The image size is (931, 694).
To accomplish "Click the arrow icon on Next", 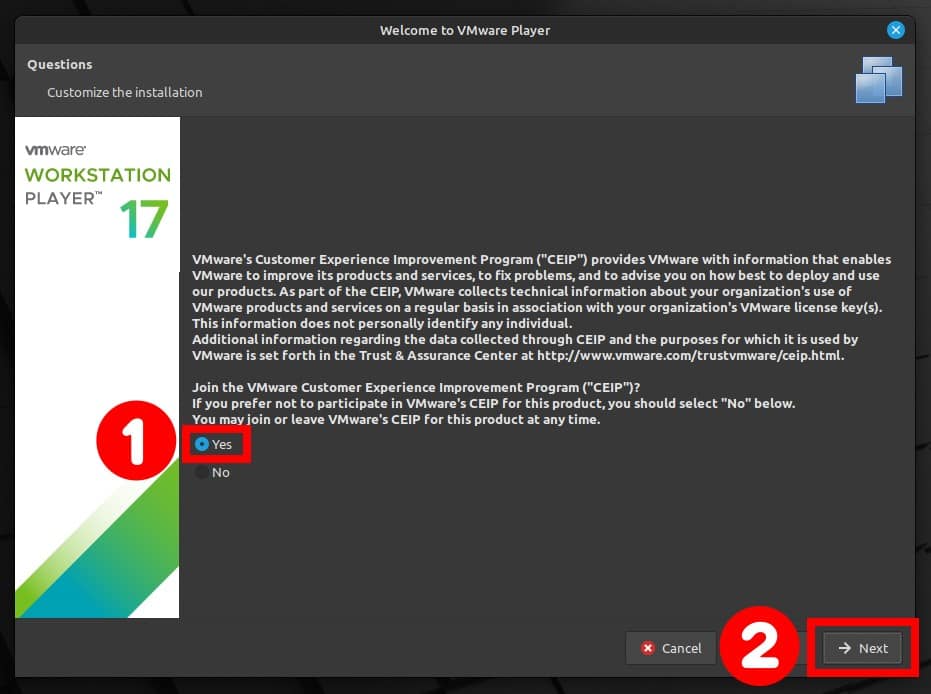I will point(844,648).
